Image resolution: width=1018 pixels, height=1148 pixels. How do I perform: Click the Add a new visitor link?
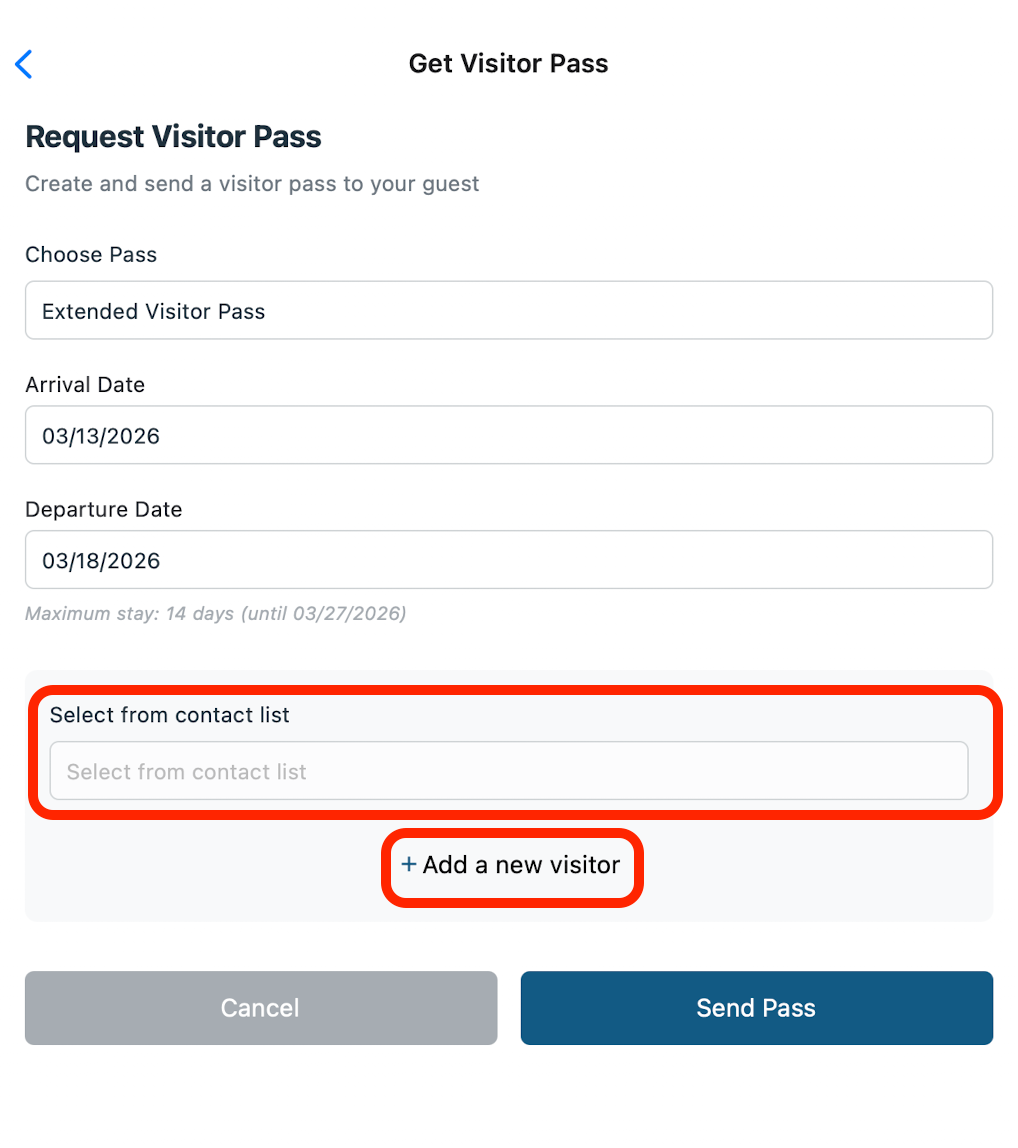[521, 864]
